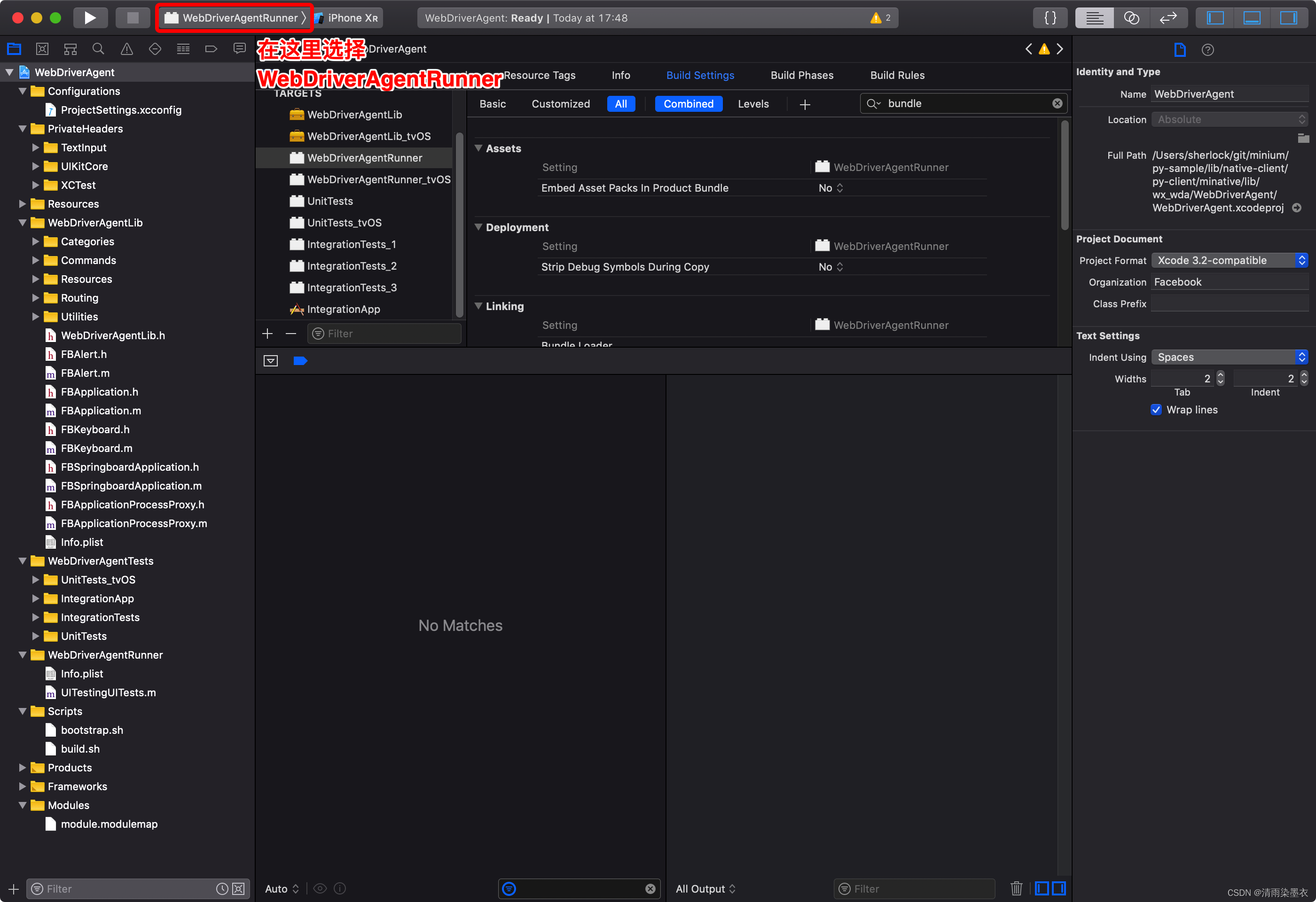Switch to the Assistant editor icon
This screenshot has height=902, width=1316.
(x=1131, y=17)
